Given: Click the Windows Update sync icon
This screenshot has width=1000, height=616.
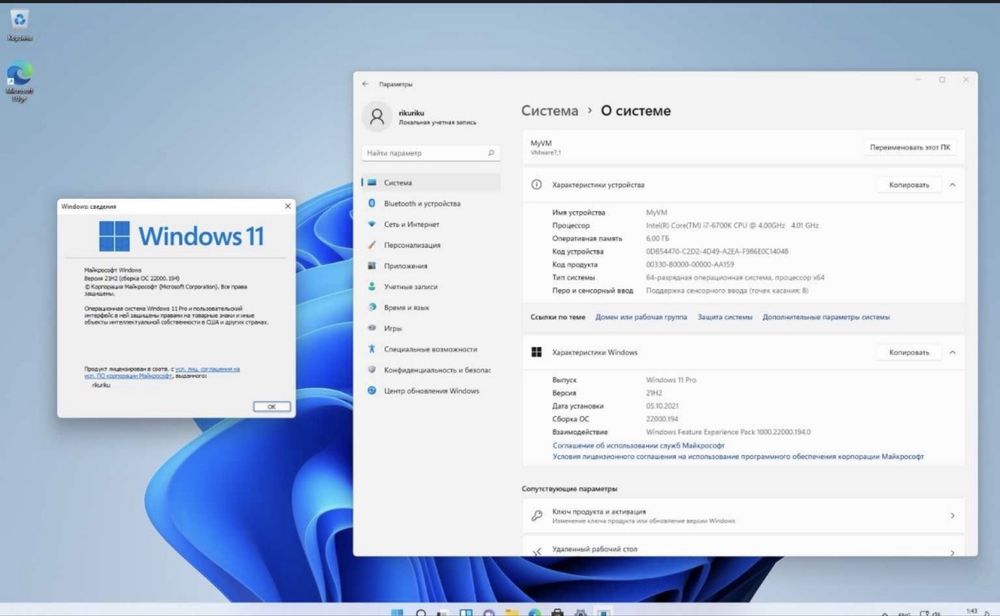Looking at the screenshot, I should 372,390.
